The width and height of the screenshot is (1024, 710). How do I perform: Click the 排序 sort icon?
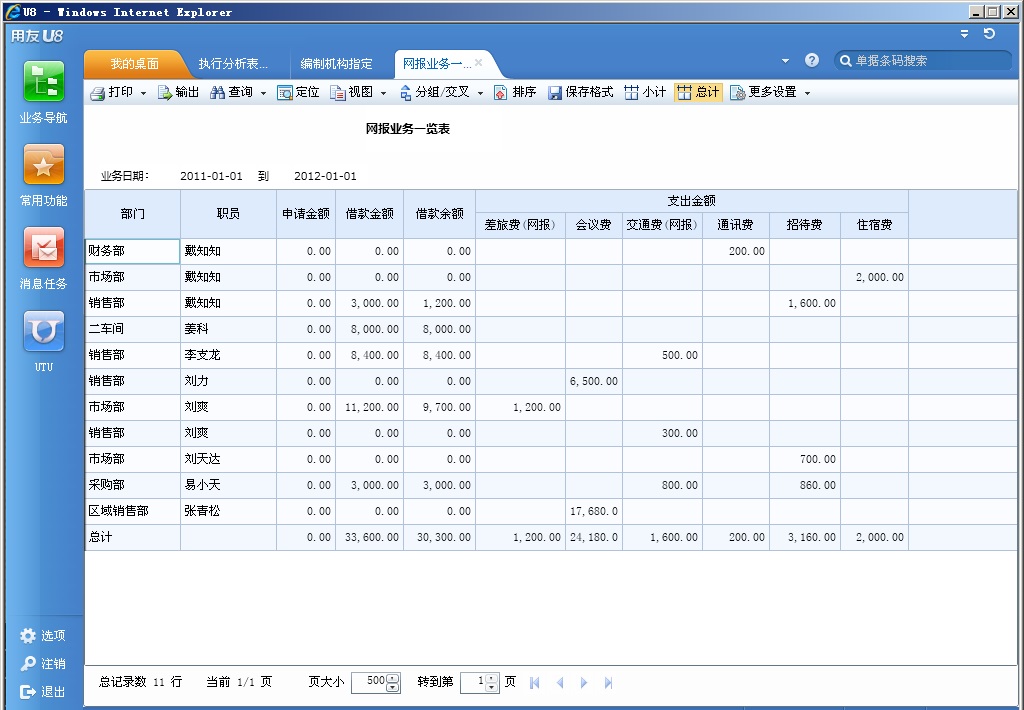500,93
